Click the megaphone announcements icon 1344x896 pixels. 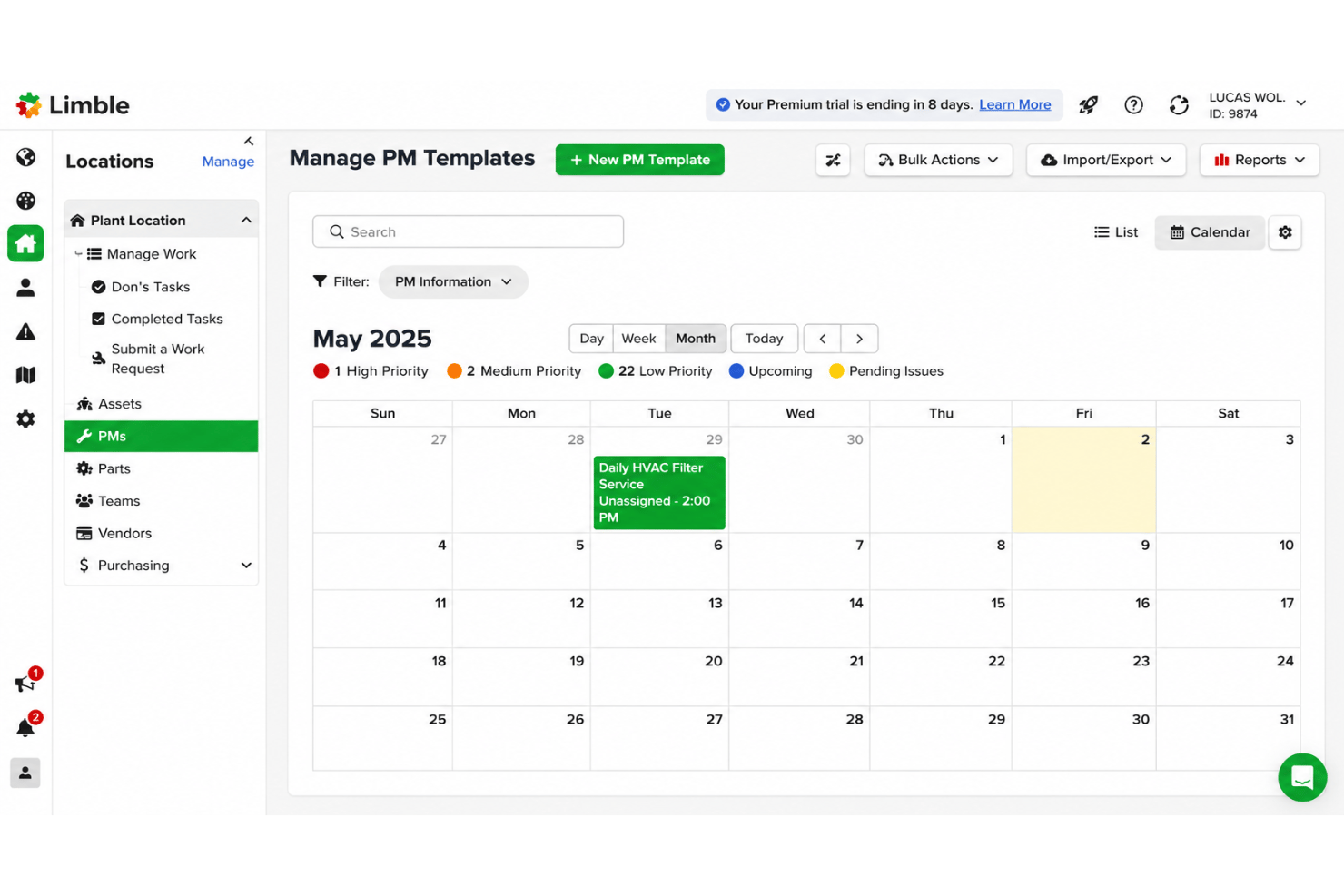[x=25, y=684]
